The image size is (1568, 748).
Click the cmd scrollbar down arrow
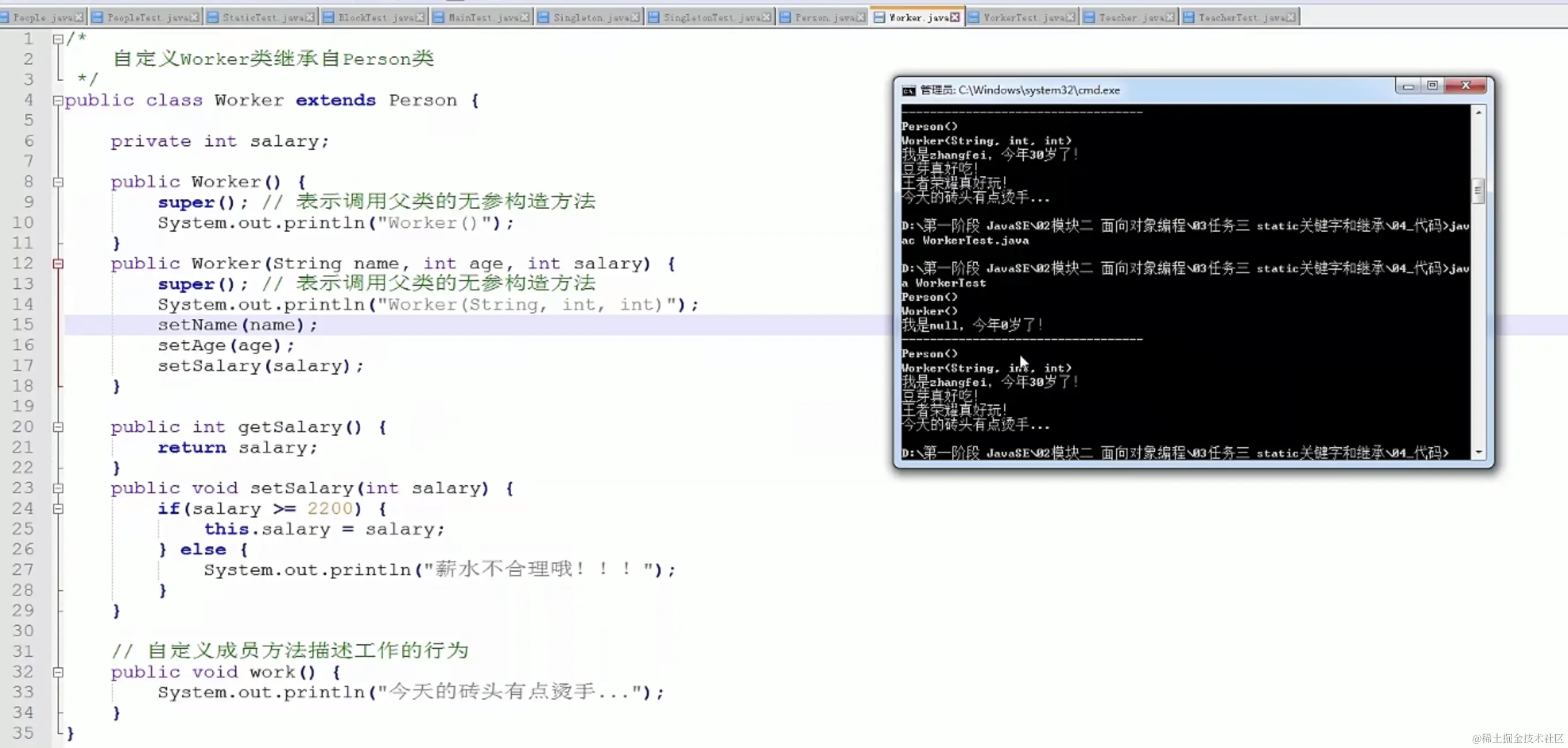tap(1478, 452)
